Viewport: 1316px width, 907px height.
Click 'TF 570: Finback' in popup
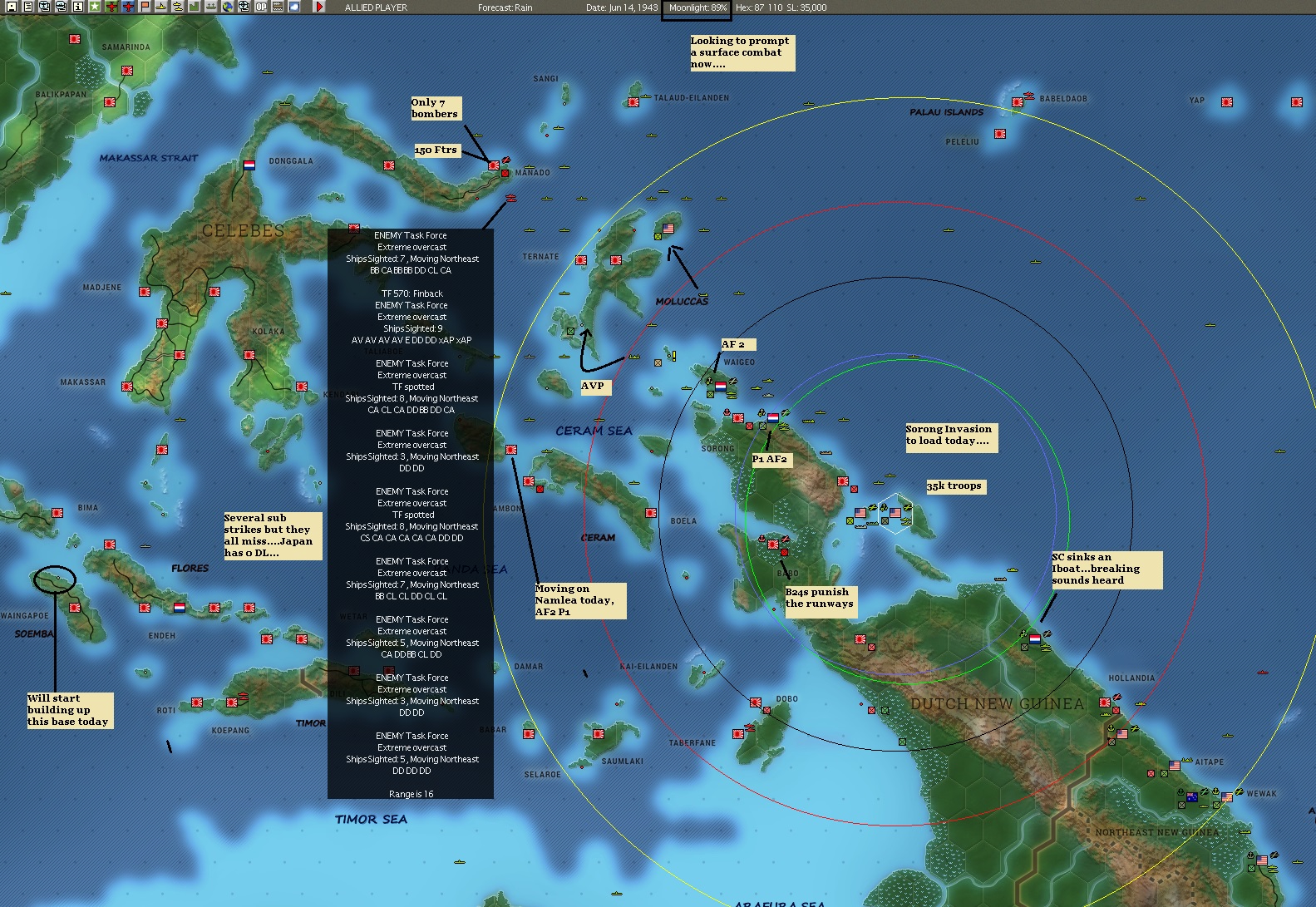click(x=412, y=293)
